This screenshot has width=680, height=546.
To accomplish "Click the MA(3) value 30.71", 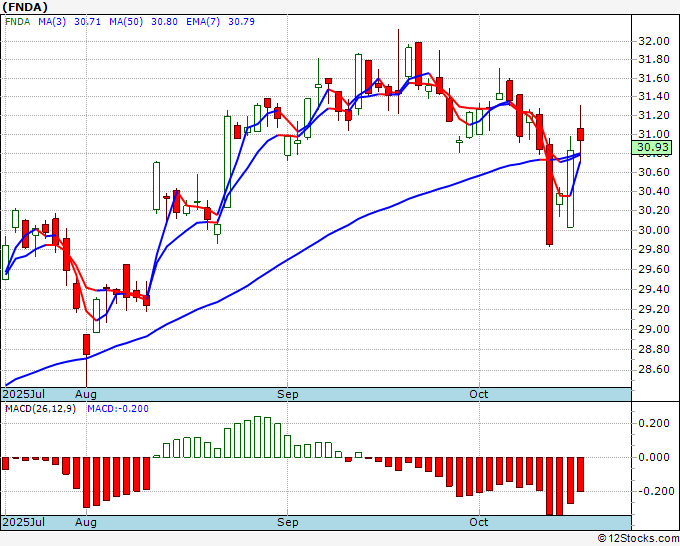I will [x=87, y=22].
